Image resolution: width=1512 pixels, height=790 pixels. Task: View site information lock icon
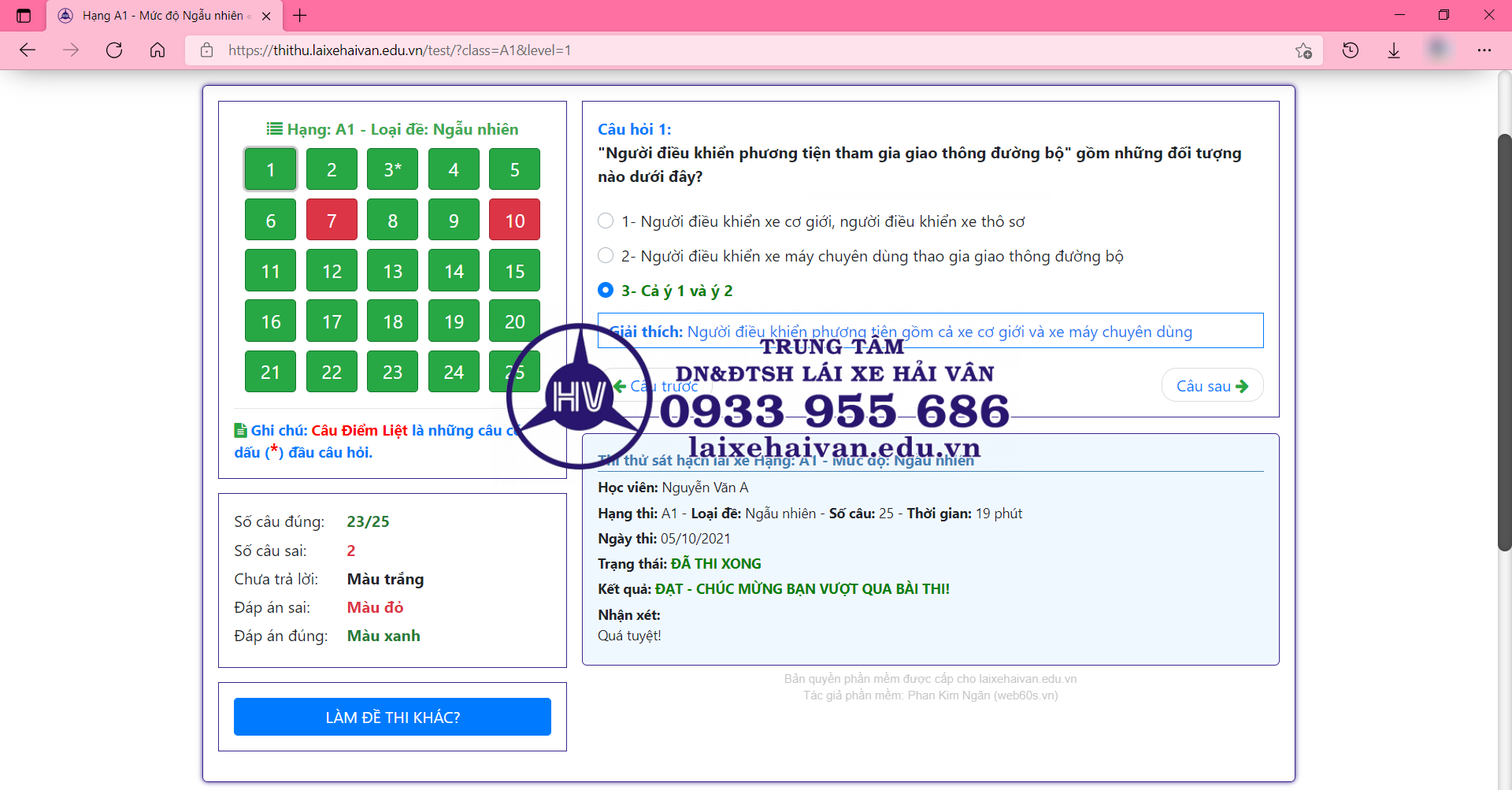pyautogui.click(x=207, y=50)
